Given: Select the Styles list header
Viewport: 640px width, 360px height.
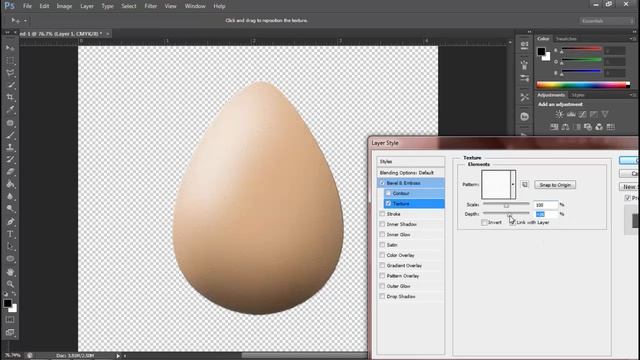Looking at the screenshot, I should click(x=411, y=162).
